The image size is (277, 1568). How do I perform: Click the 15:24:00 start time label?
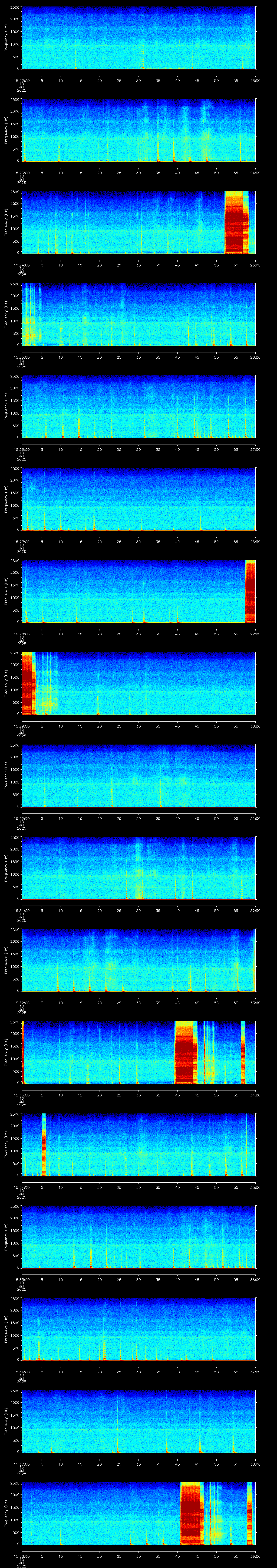[21, 265]
